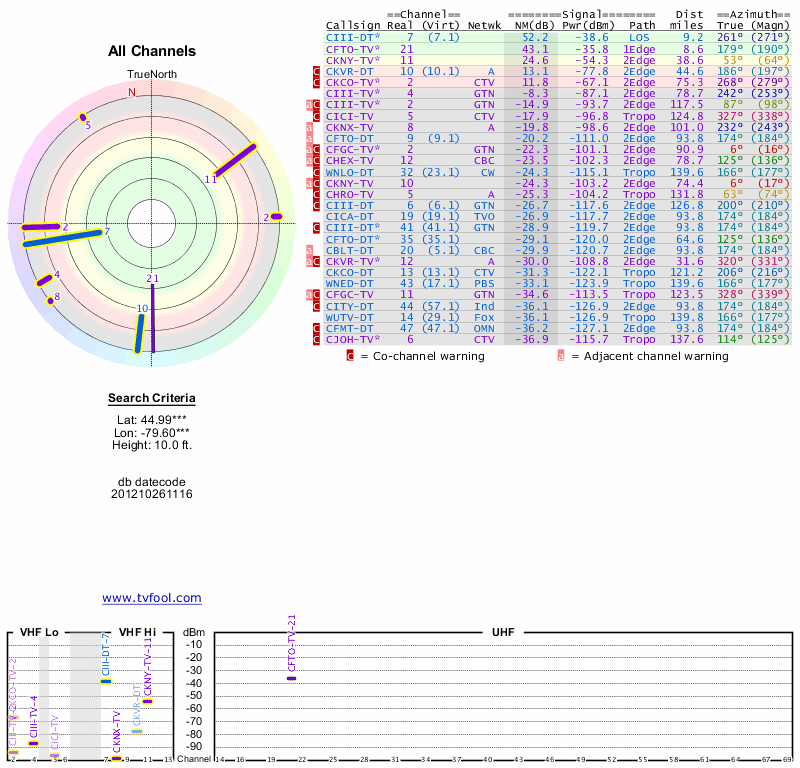Click the CFTO-TV-21 marker in the UHF spectrum

coord(291,678)
